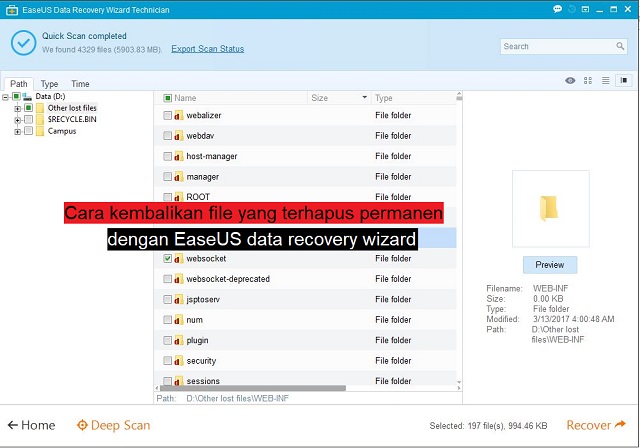The width and height of the screenshot is (640, 448).
Task: Check the jsptoserv checkbox
Action: coord(167,299)
